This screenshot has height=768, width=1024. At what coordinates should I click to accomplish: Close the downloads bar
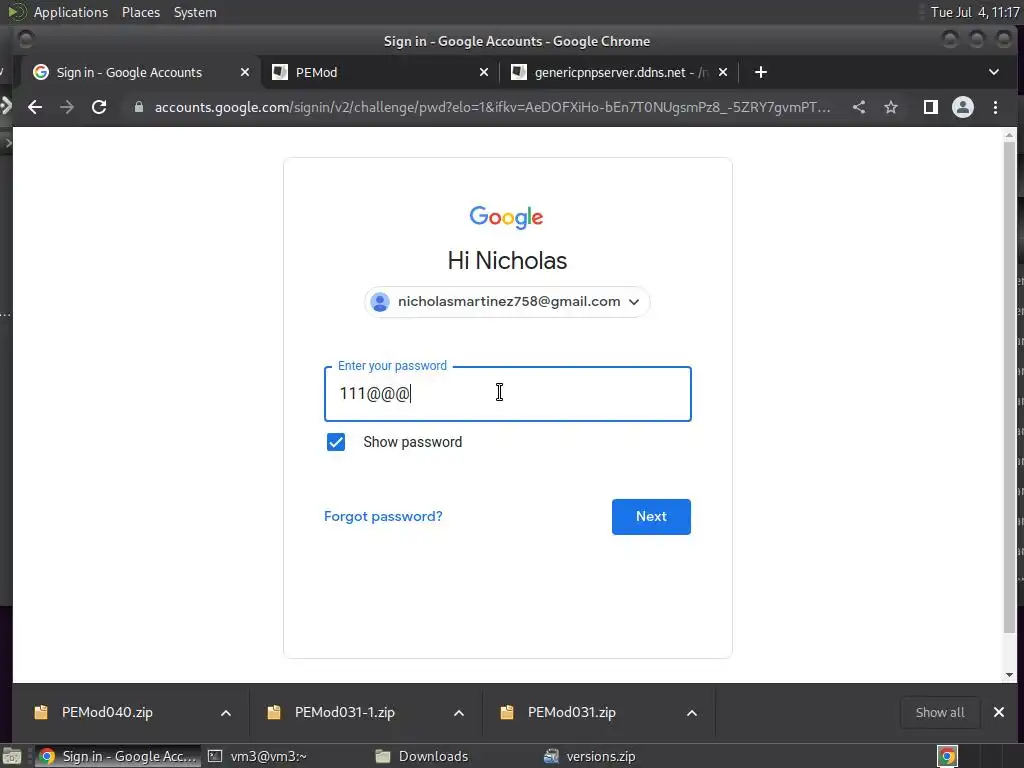coord(999,712)
